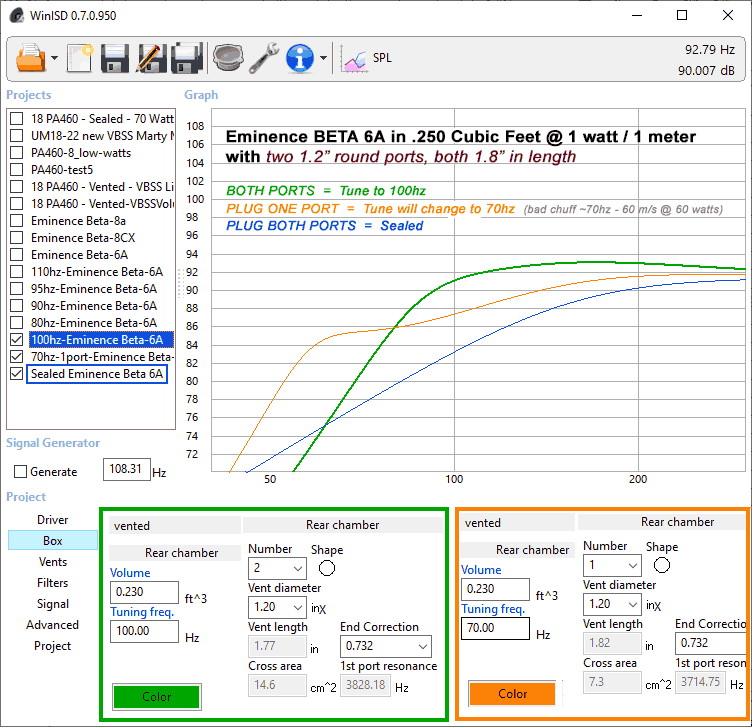The width and height of the screenshot is (752, 727).
Task: Uncheck 70hz-1port-Eminence Beta project
Action: click(17, 357)
